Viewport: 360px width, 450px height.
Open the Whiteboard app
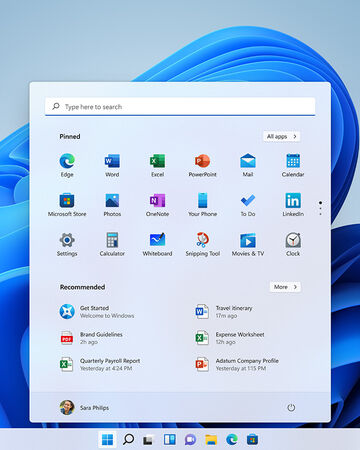click(157, 244)
